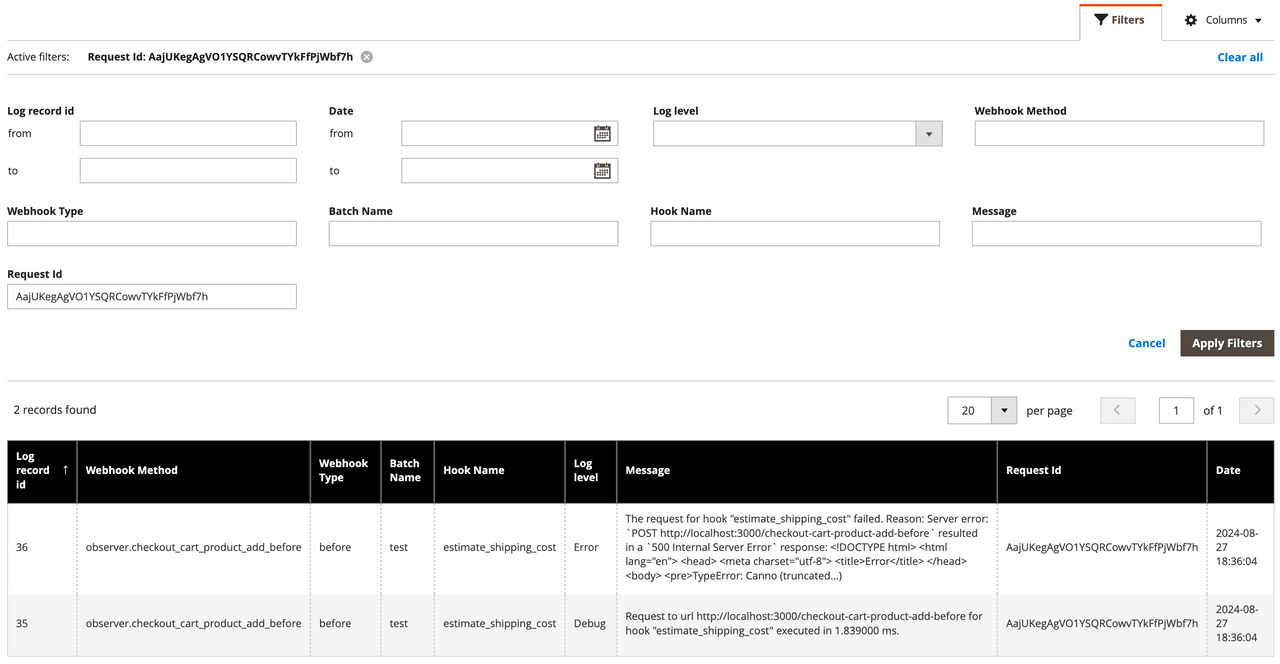Click the Batch Name filter field

473,233
